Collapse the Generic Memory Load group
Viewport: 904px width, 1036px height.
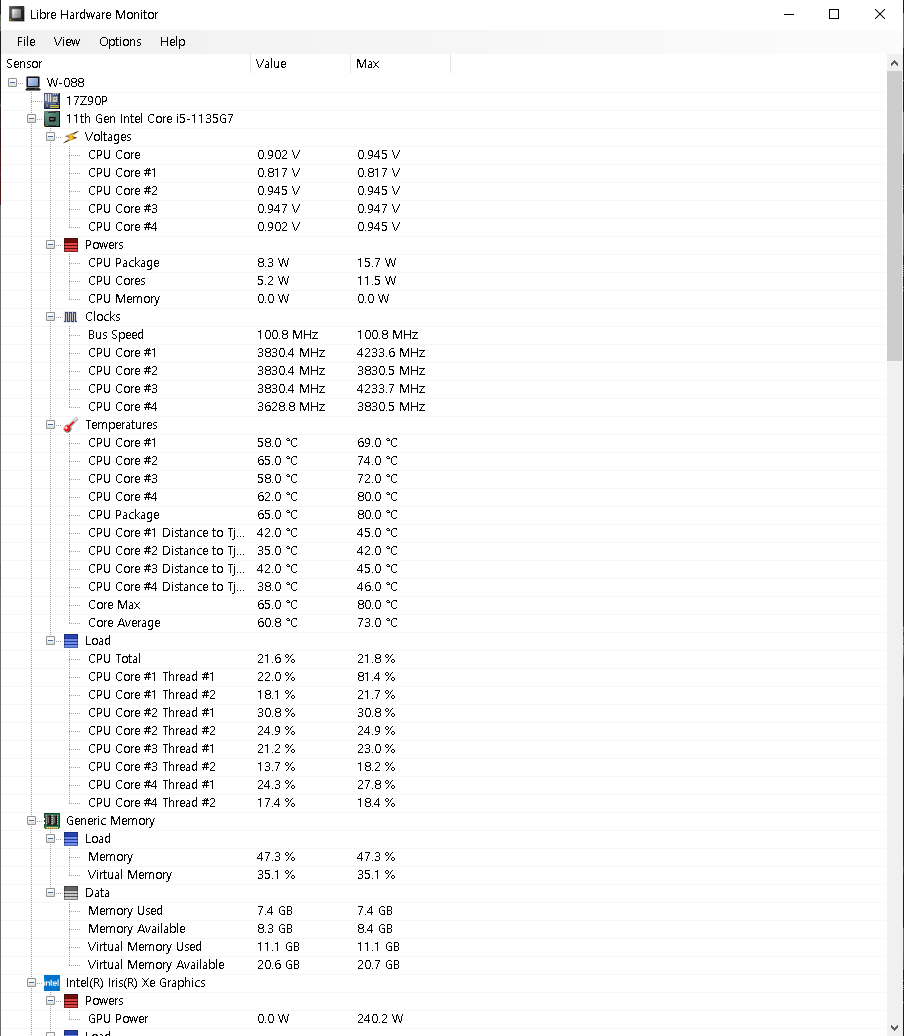tap(50, 838)
